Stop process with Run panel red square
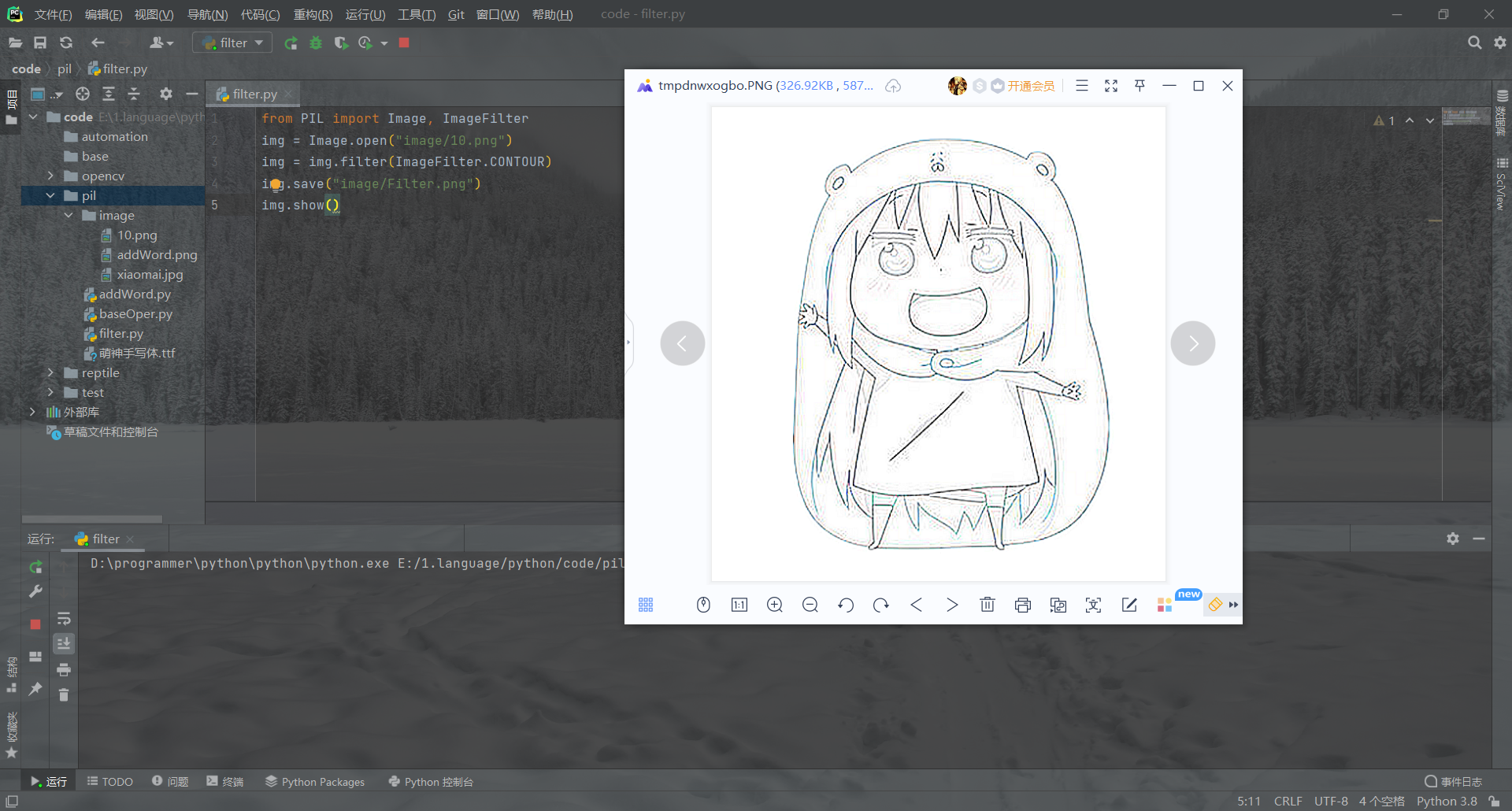Viewport: 1512px width, 811px height. [35, 624]
